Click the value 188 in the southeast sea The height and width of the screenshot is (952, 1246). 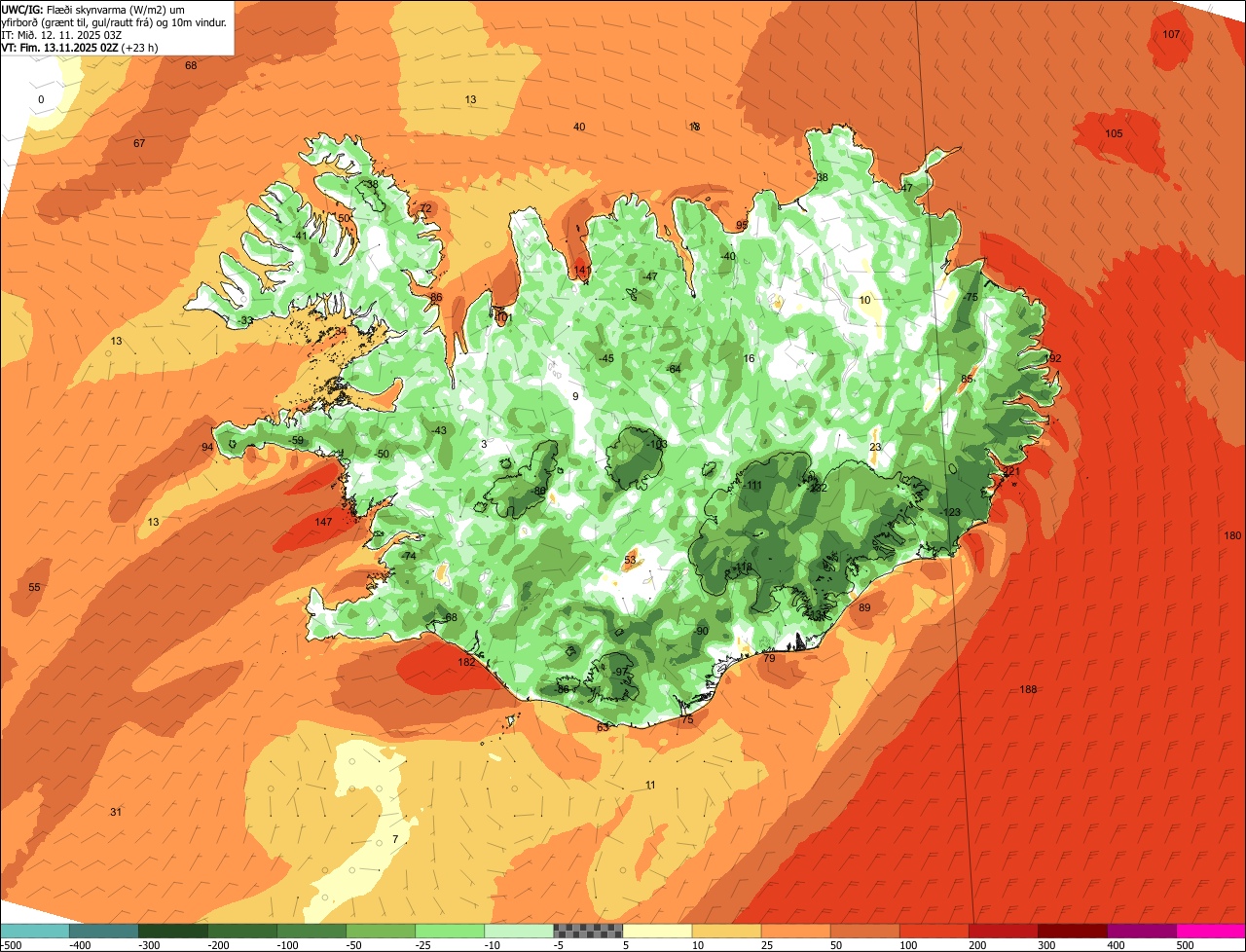coord(1028,689)
